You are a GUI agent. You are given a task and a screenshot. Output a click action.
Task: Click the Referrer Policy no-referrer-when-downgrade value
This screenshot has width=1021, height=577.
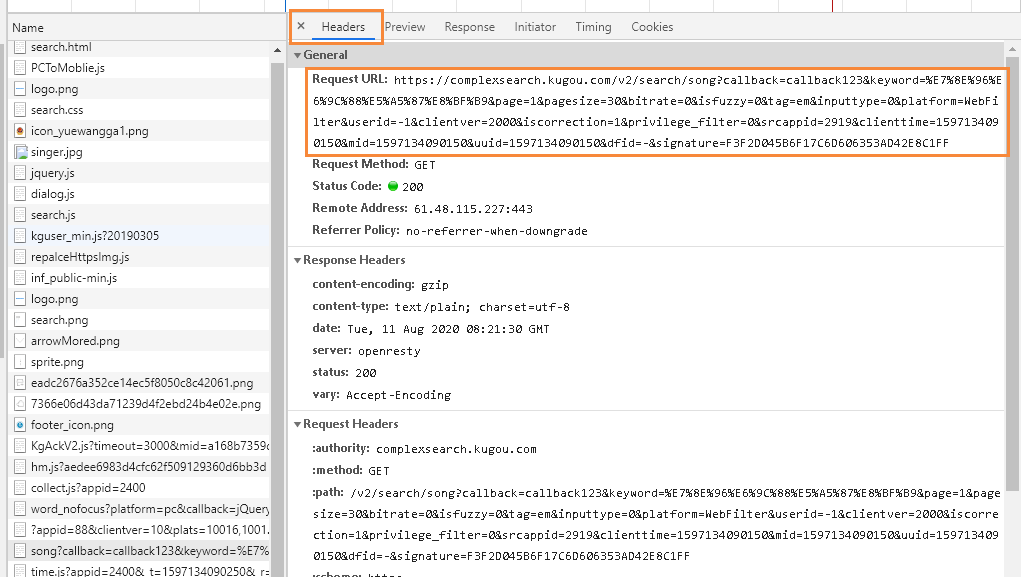pyautogui.click(x=497, y=231)
